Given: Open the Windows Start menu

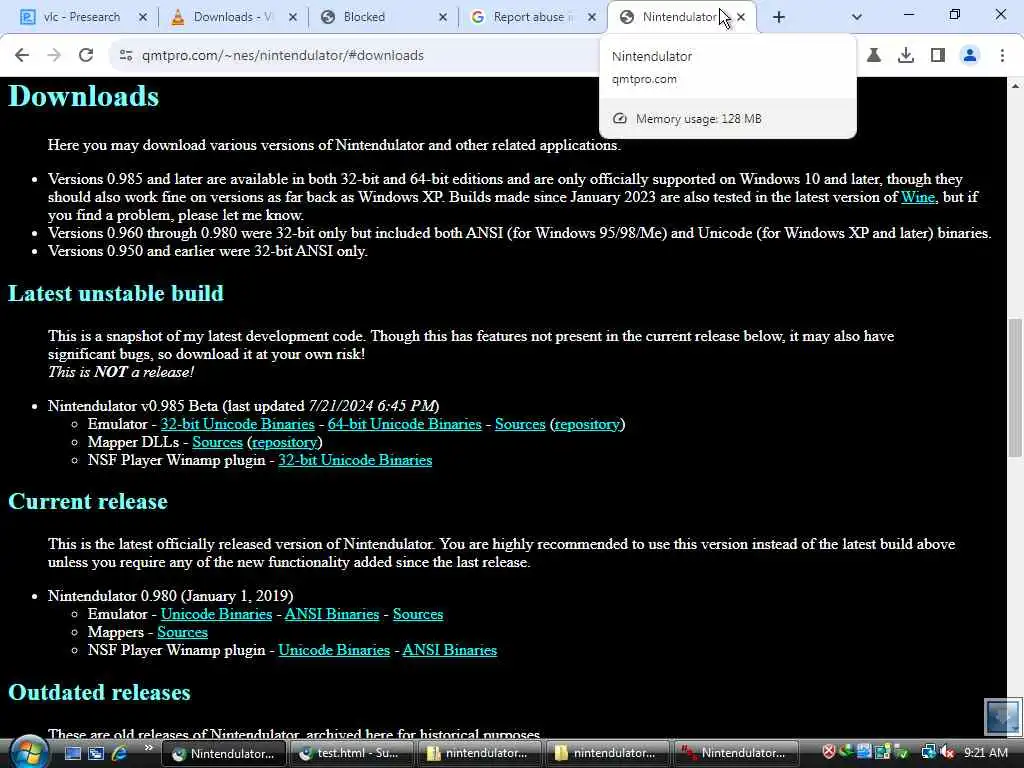Looking at the screenshot, I should pyautogui.click(x=28, y=752).
